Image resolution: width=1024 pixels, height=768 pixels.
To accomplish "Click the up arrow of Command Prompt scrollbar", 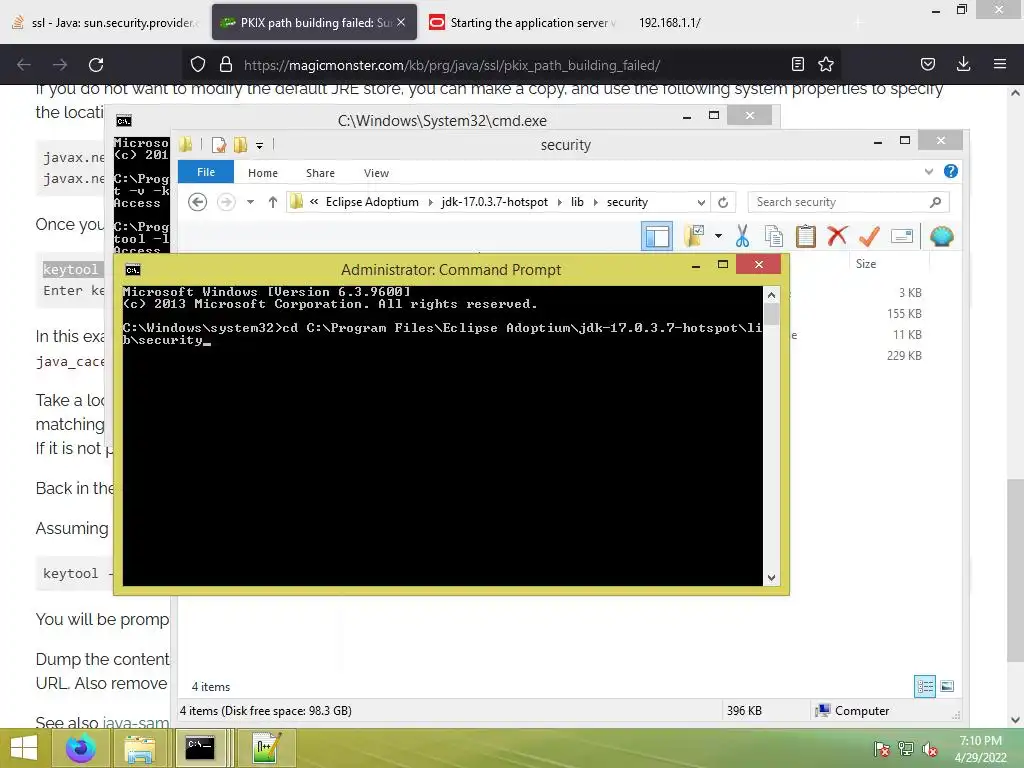I will point(771,295).
